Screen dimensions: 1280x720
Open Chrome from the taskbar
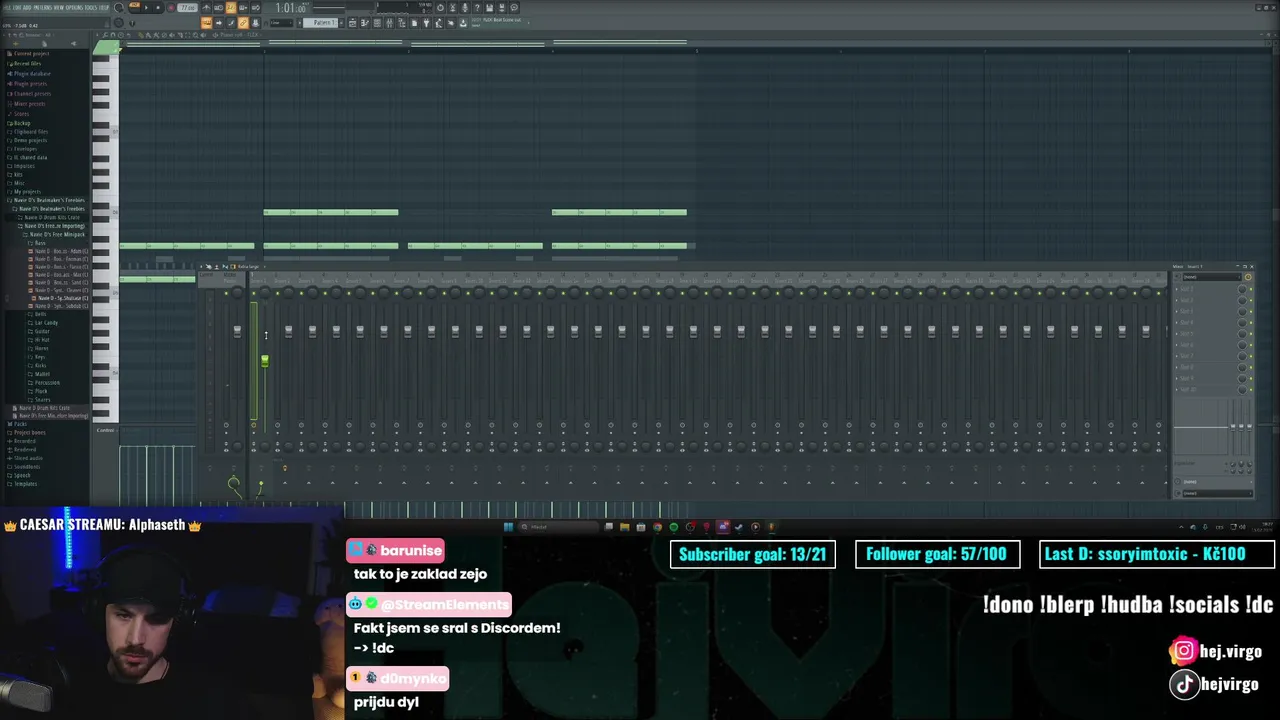(657, 526)
